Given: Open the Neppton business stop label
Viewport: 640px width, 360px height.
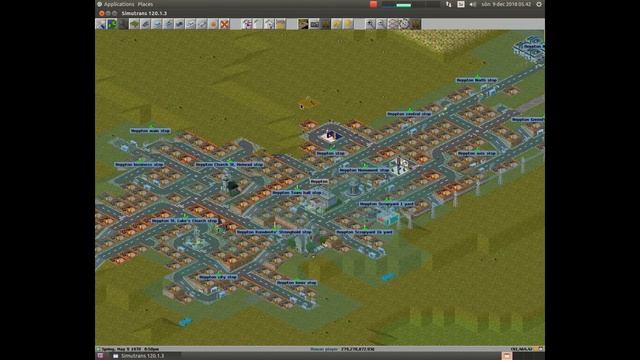Looking at the screenshot, I should click(x=139, y=164).
